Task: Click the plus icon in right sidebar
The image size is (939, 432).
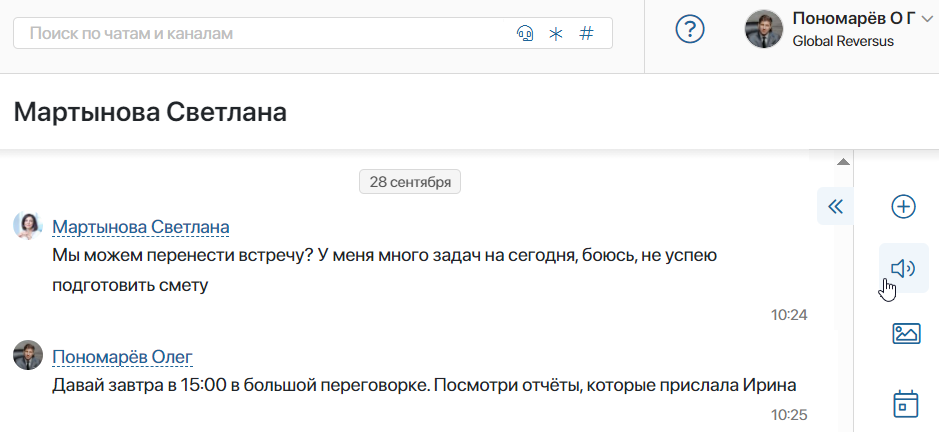Action: 904,207
